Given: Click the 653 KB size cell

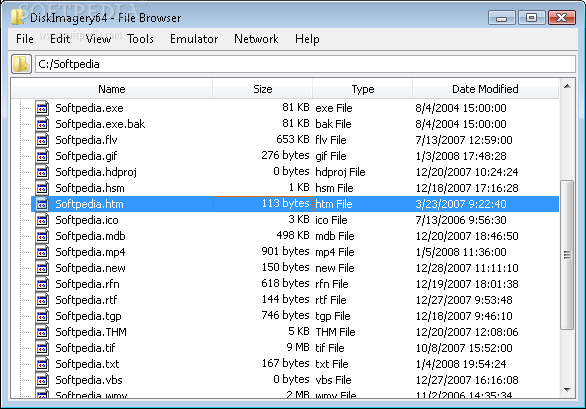Looking at the screenshot, I should click(x=293, y=139).
